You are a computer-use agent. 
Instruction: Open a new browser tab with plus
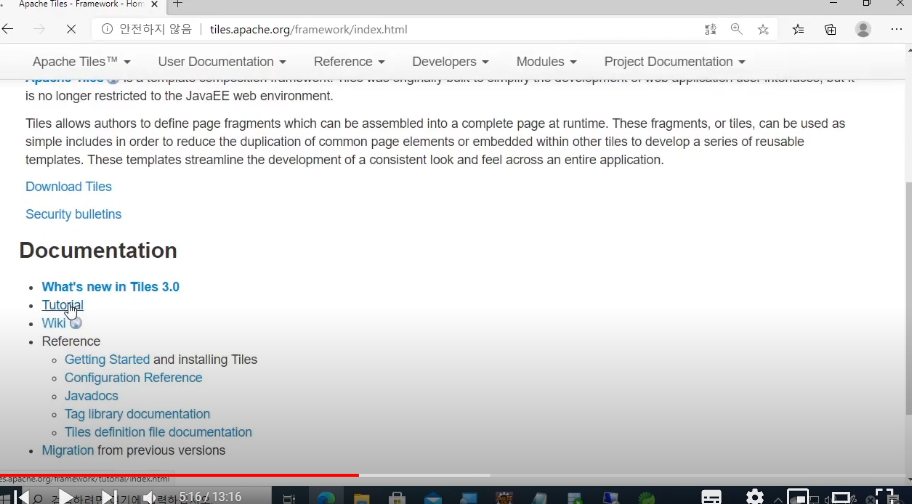(x=178, y=4)
